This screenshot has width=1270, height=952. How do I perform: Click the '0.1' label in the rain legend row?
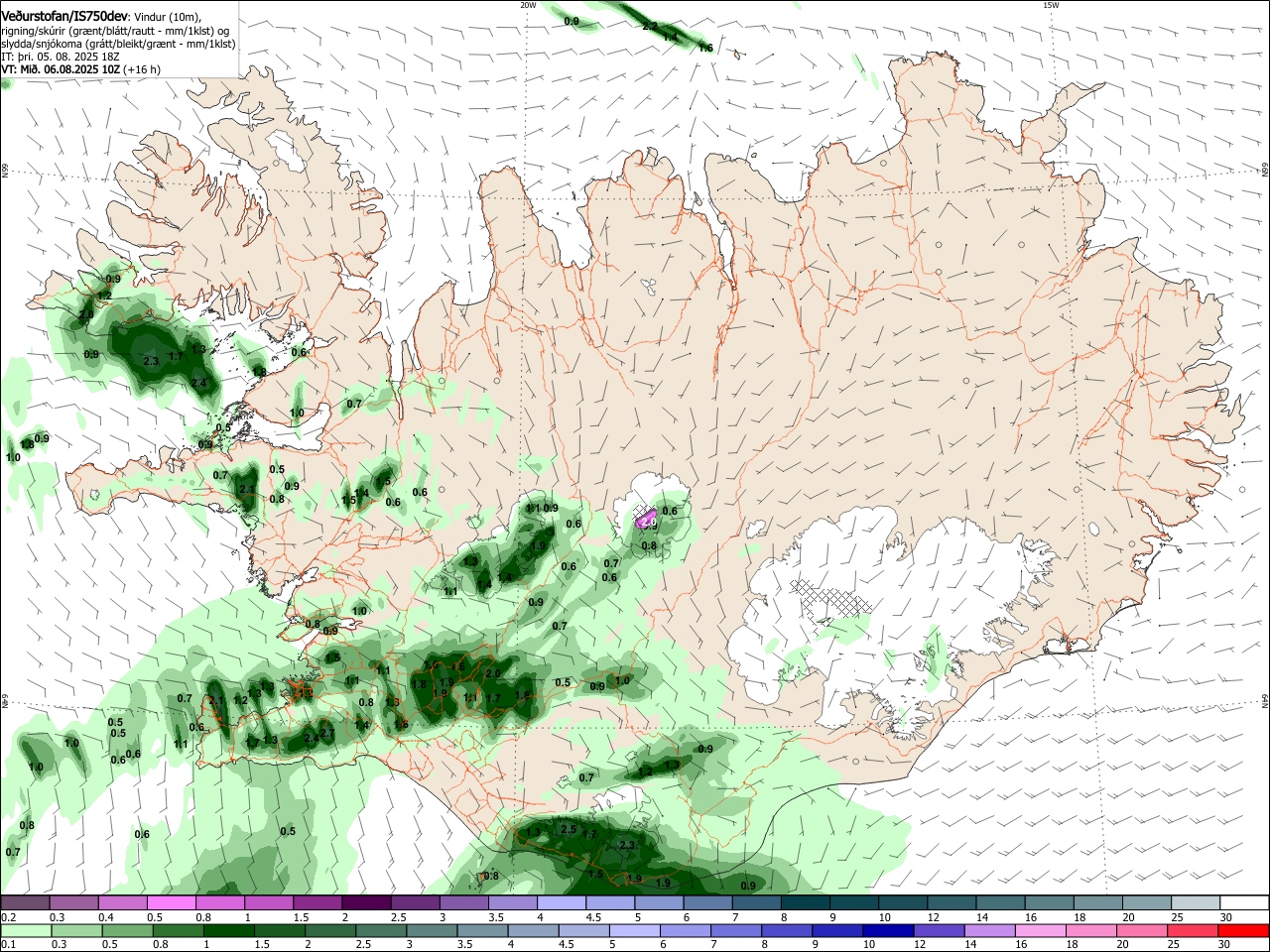click(x=8, y=944)
